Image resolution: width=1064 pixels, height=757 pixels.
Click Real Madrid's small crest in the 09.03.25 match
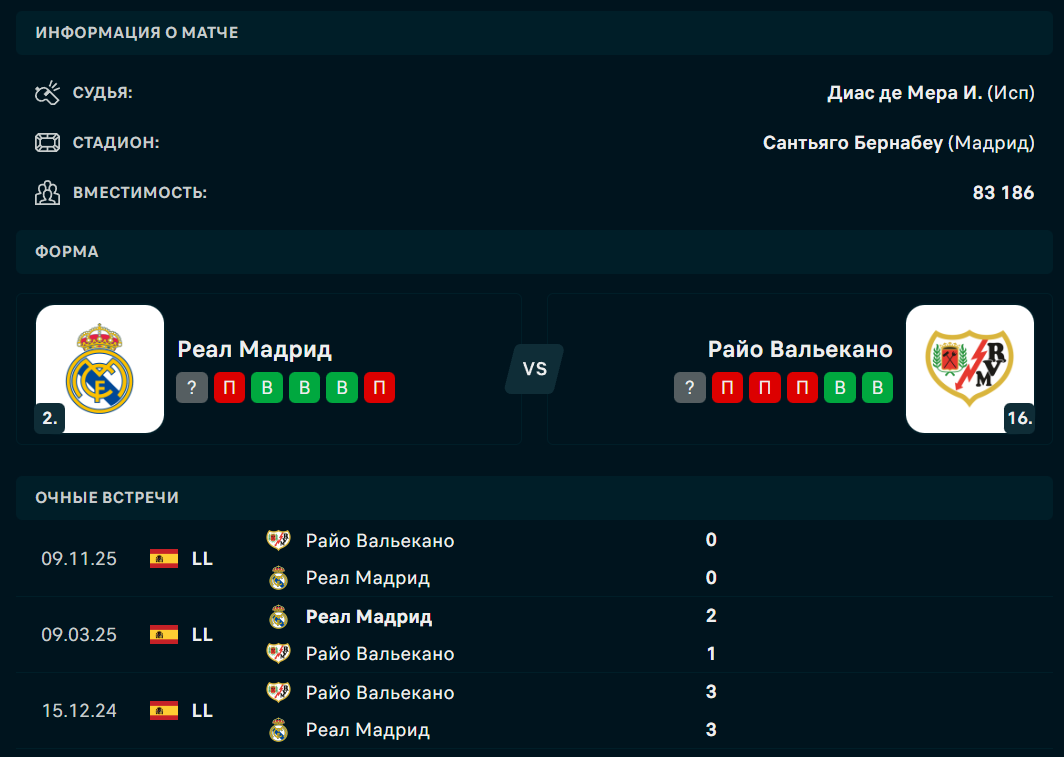(x=278, y=617)
